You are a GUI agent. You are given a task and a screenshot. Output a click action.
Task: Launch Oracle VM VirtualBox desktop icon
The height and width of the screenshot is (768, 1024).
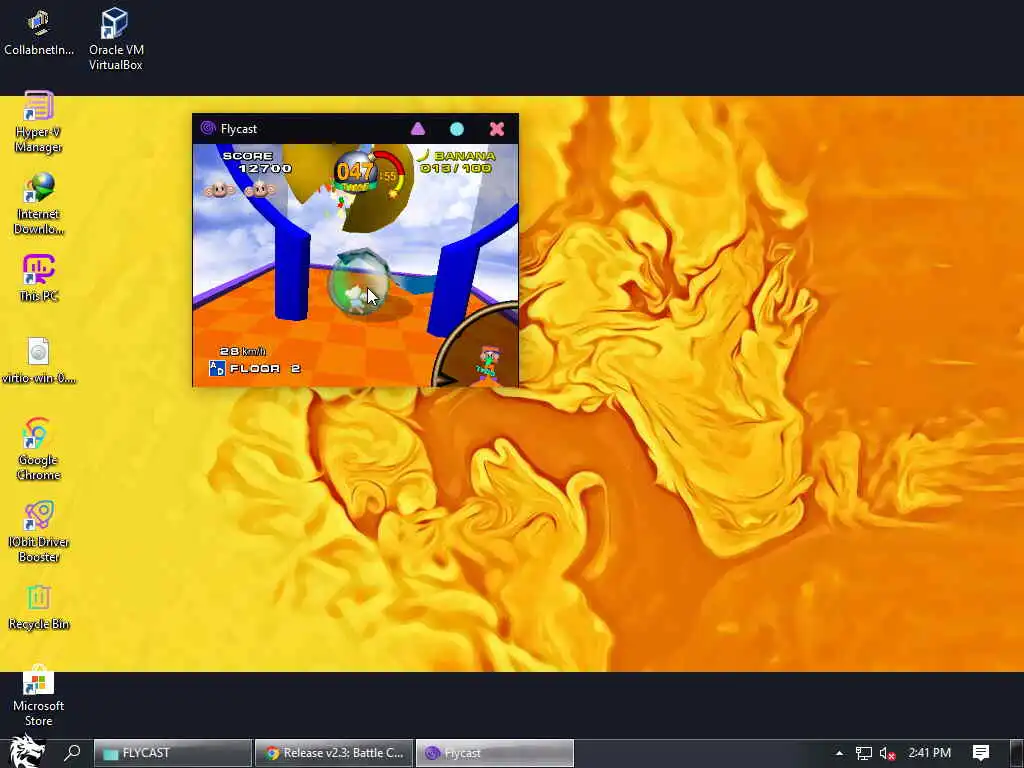116,39
